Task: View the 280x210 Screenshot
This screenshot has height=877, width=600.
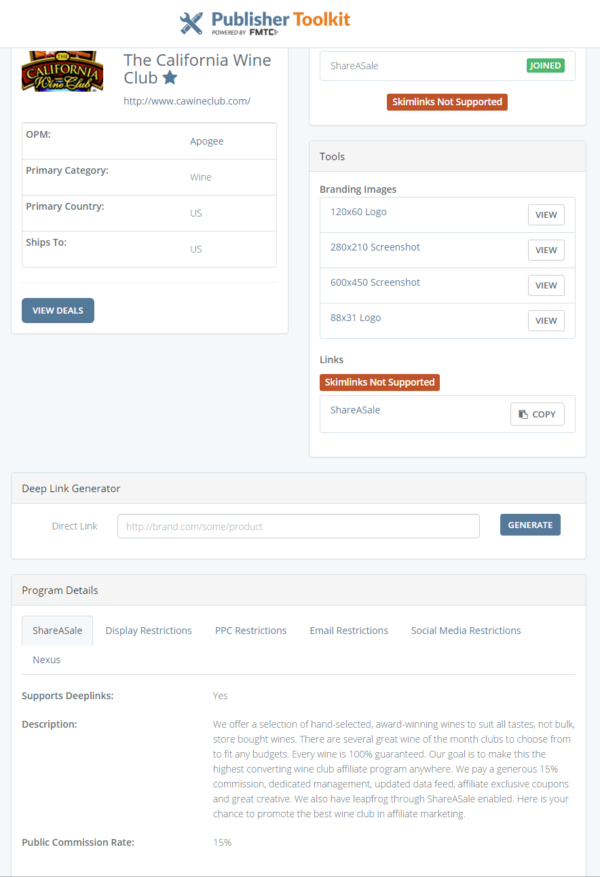Action: click(x=546, y=250)
